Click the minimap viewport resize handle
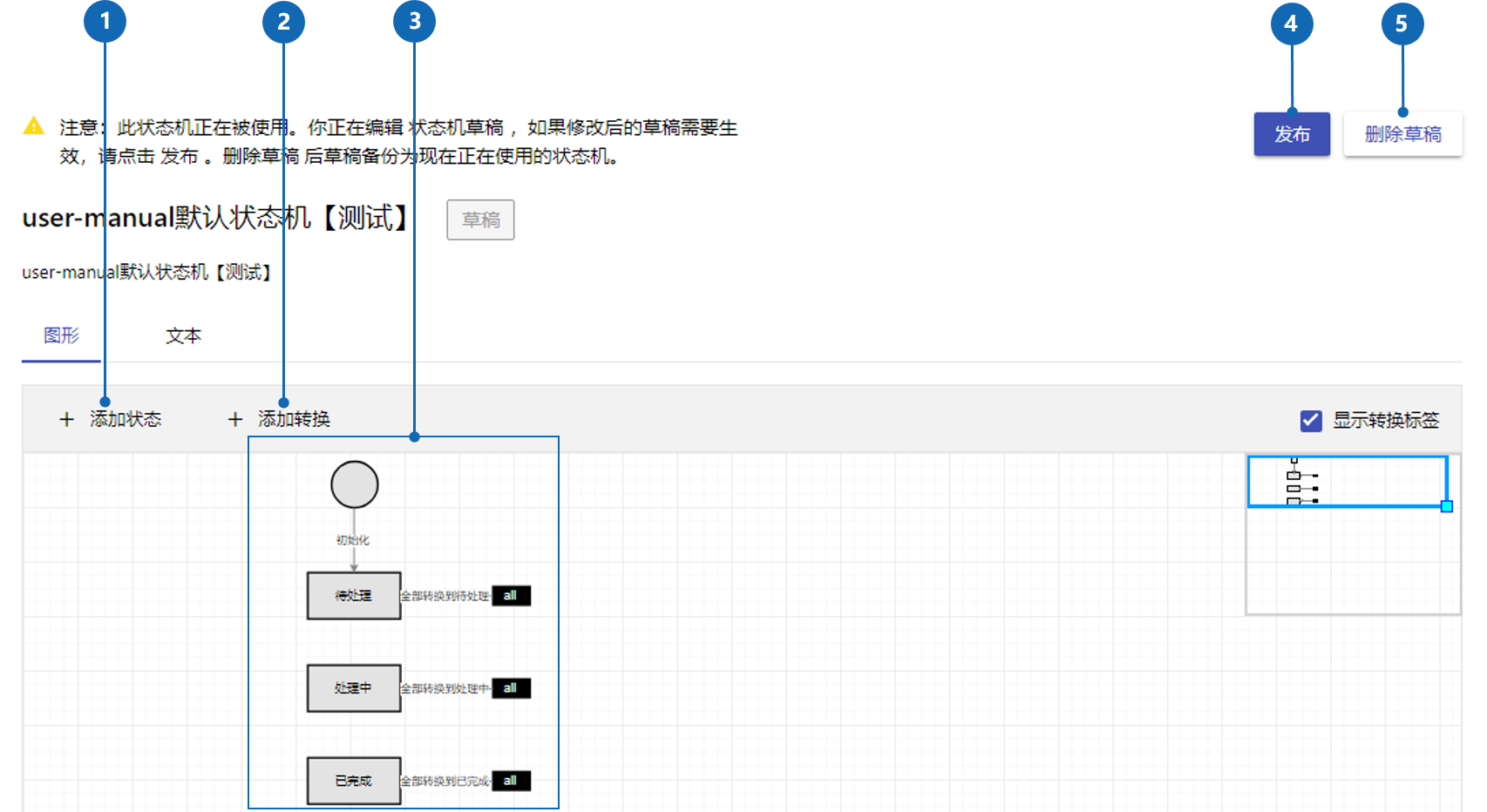 1447,506
